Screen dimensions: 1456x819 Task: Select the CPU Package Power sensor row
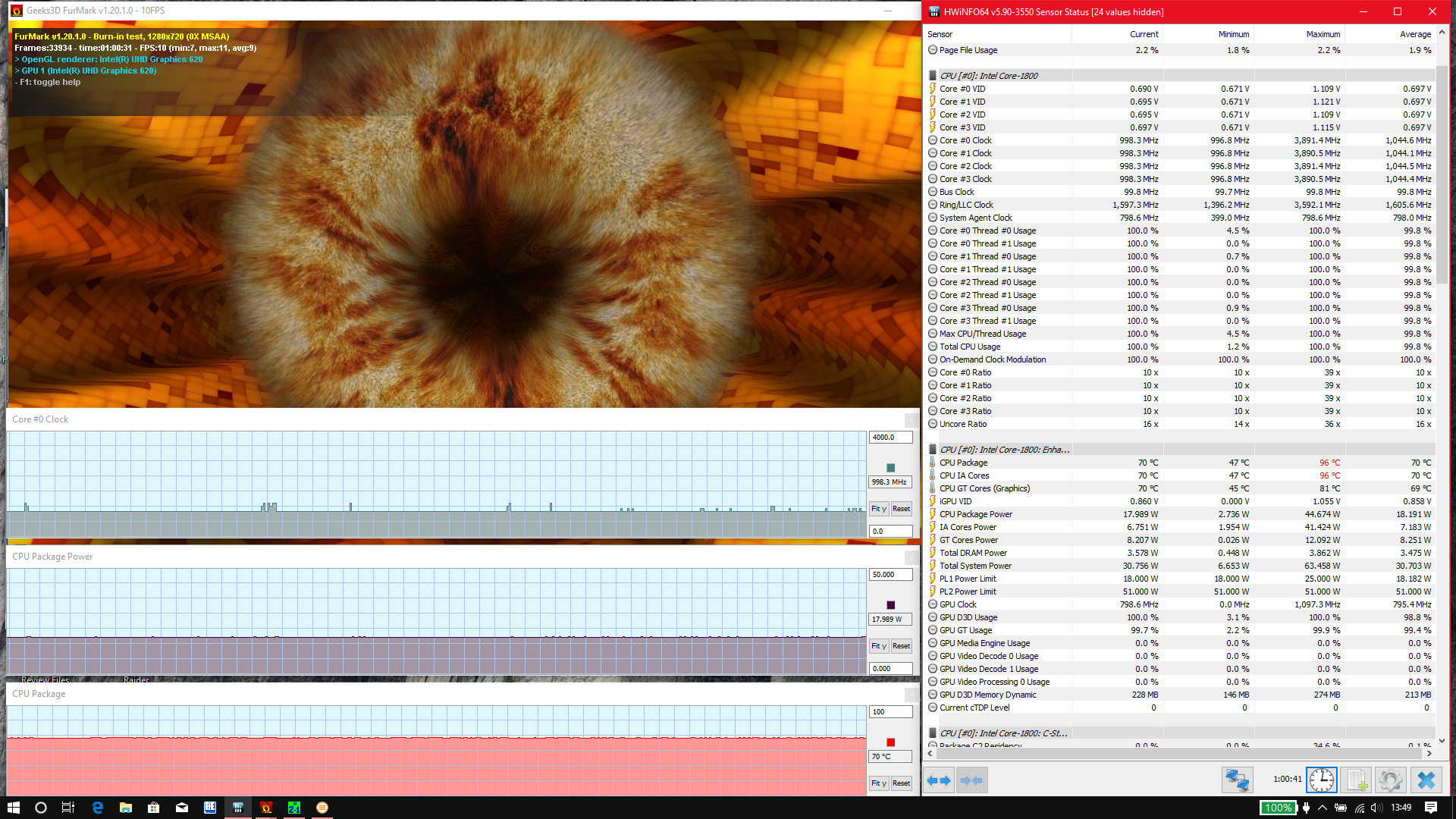975,514
